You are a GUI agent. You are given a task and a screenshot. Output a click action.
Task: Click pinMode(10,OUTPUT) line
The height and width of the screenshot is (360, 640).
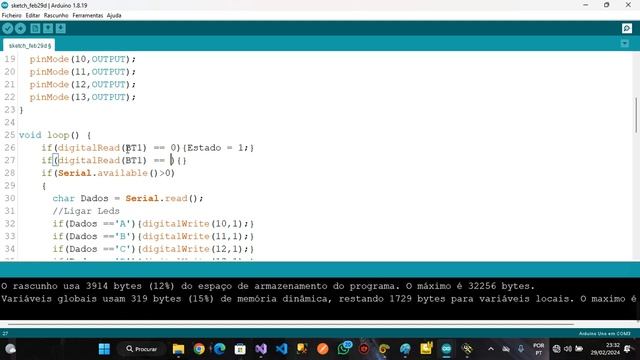tap(82, 59)
